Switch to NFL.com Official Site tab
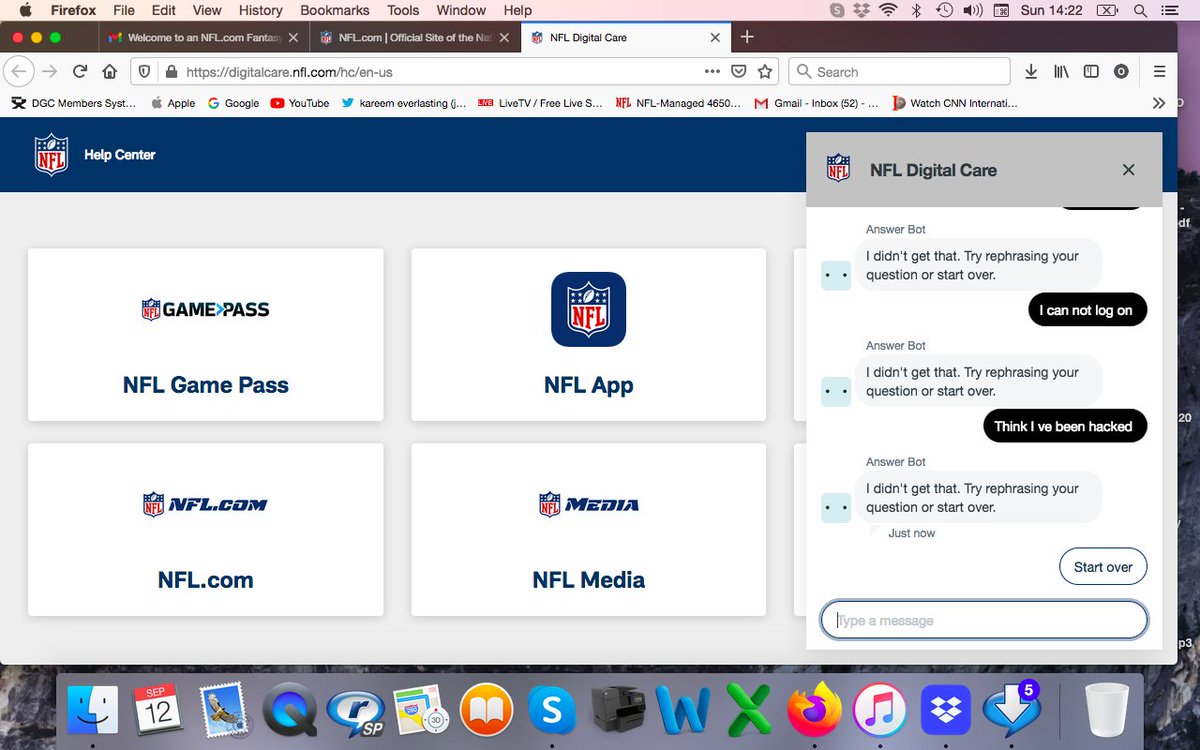 (414, 38)
